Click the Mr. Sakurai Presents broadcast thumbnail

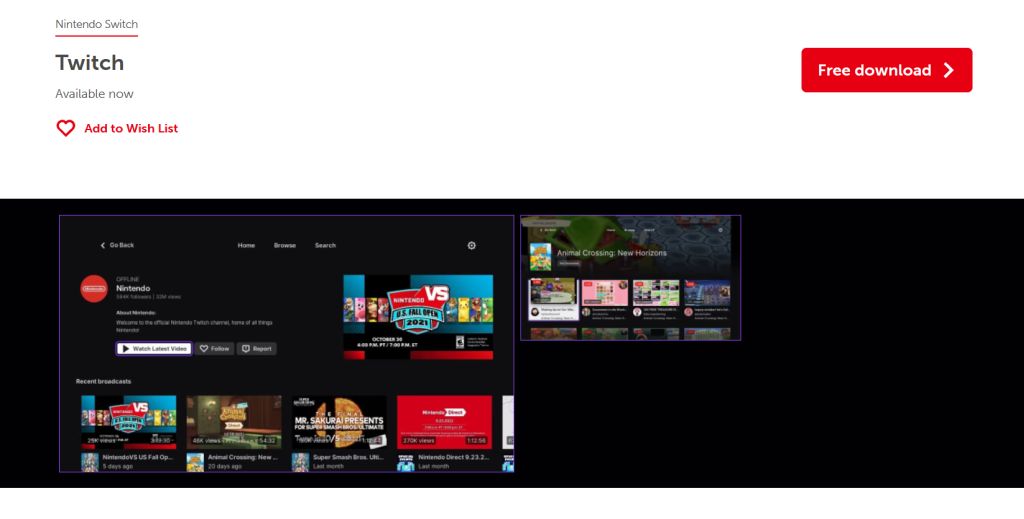tap(339, 421)
